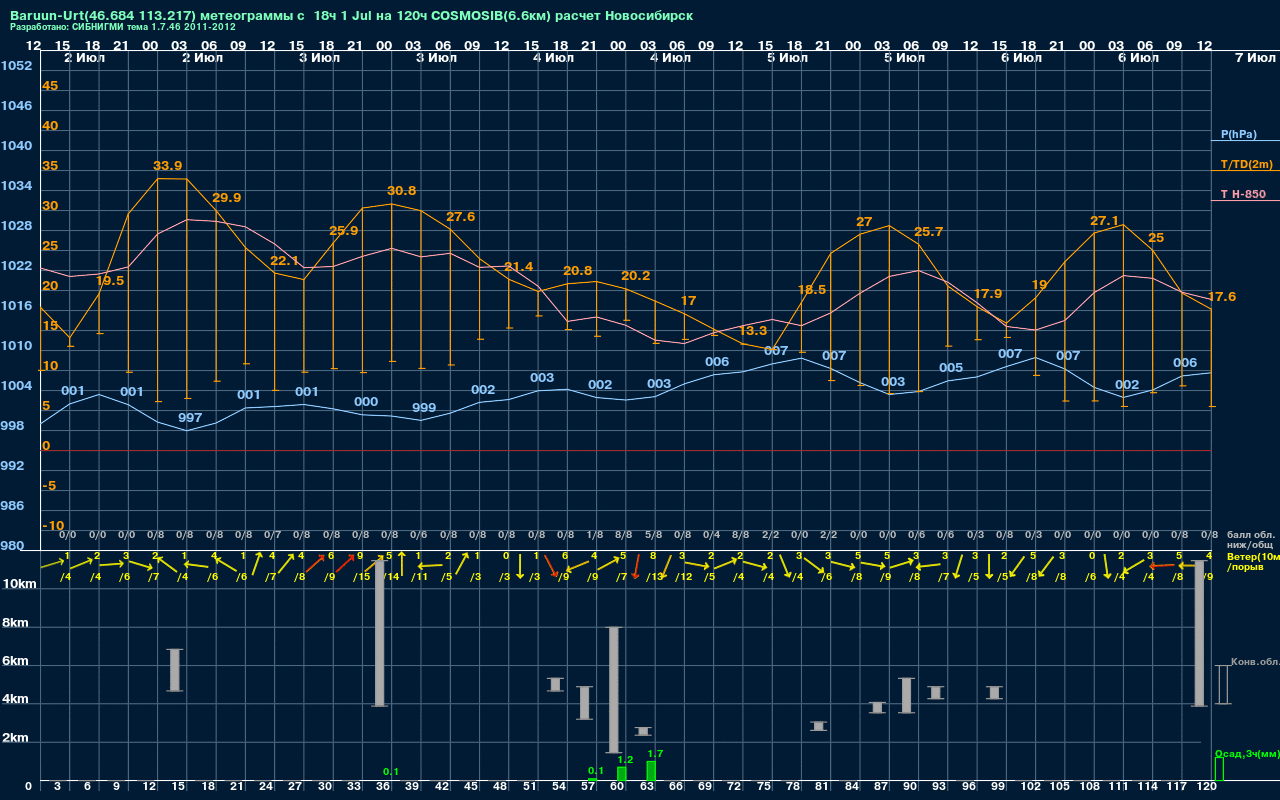Click the 10km height axis label
The height and width of the screenshot is (800, 1280).
point(18,584)
